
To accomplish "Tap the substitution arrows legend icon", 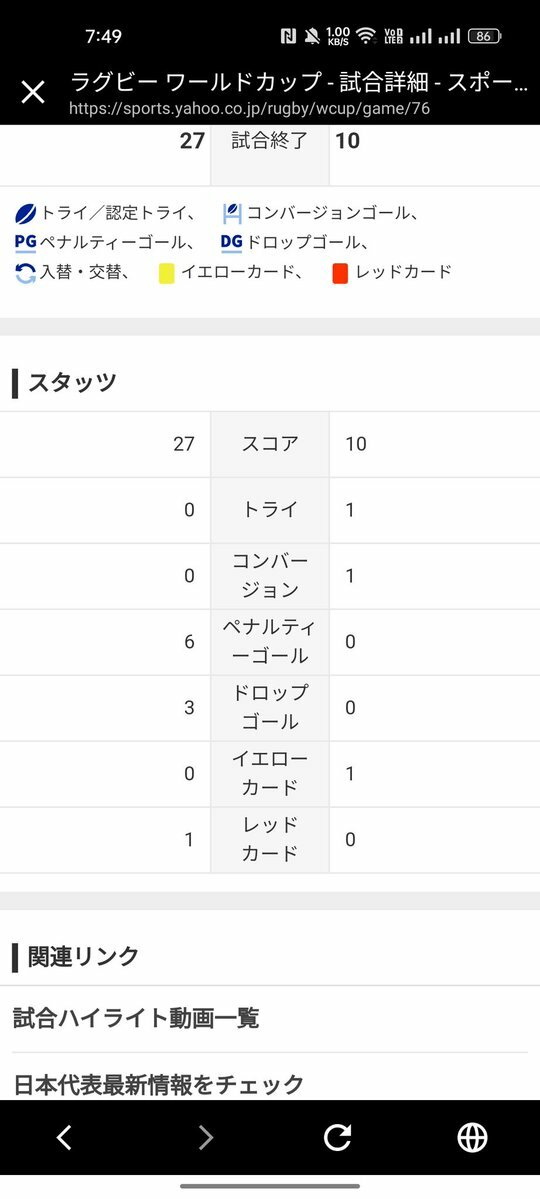I will click(25, 273).
